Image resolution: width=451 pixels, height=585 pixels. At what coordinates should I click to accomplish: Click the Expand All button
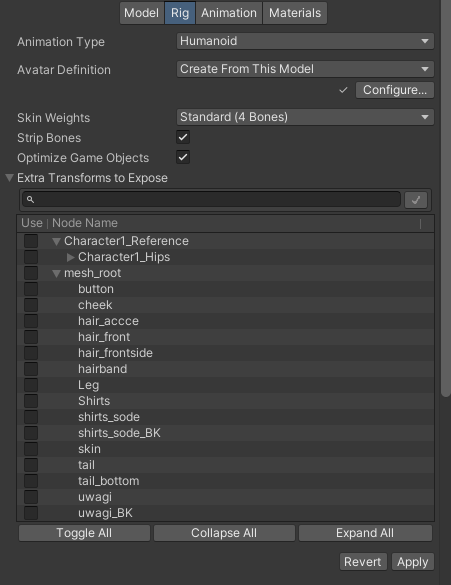pyautogui.click(x=365, y=533)
